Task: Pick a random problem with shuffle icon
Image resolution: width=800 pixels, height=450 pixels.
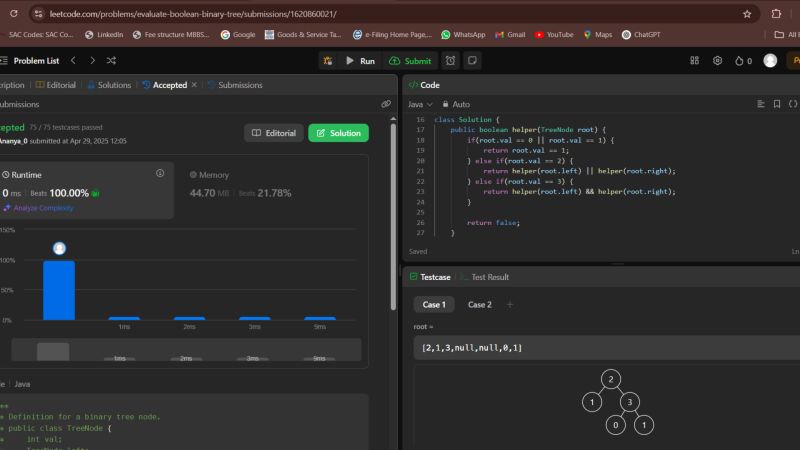Action: pos(111,60)
